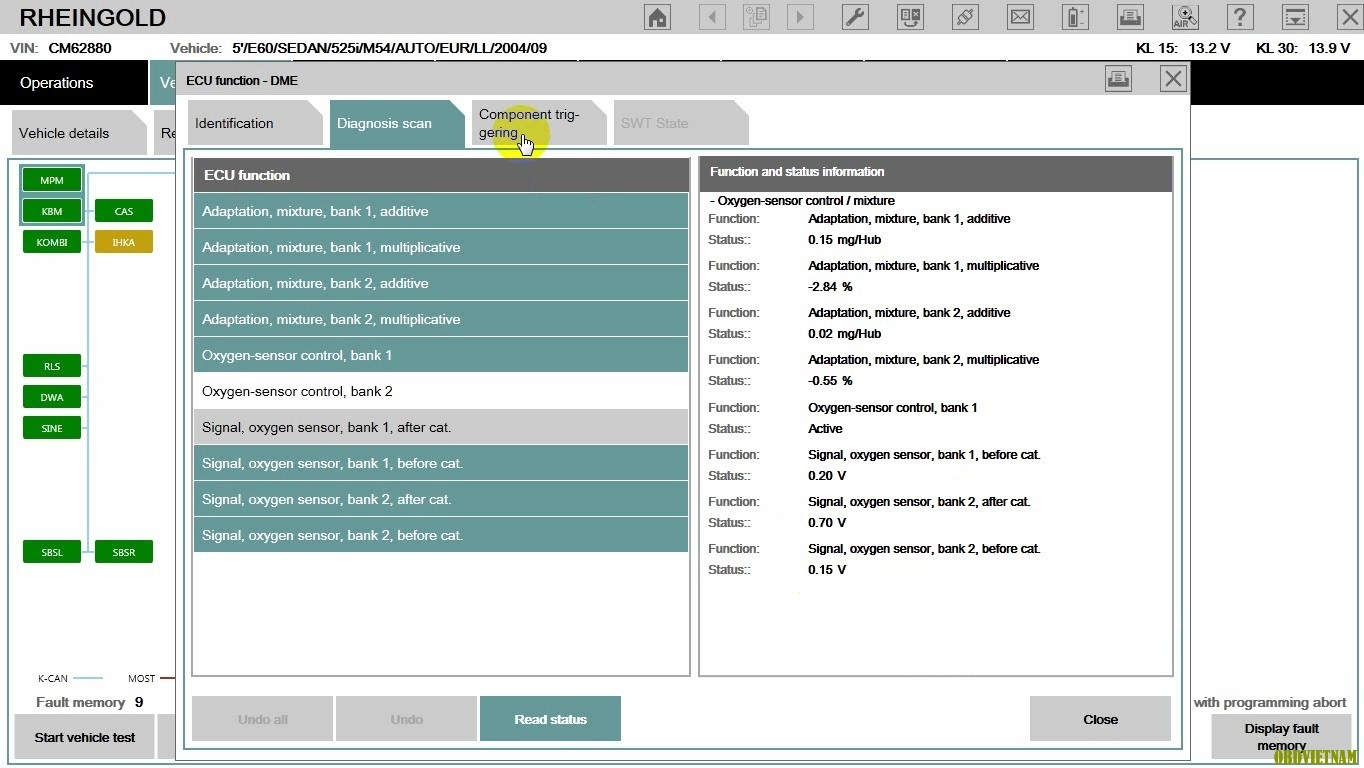Click the forward arrow in top toolbar
1364x768 pixels.
click(800, 17)
